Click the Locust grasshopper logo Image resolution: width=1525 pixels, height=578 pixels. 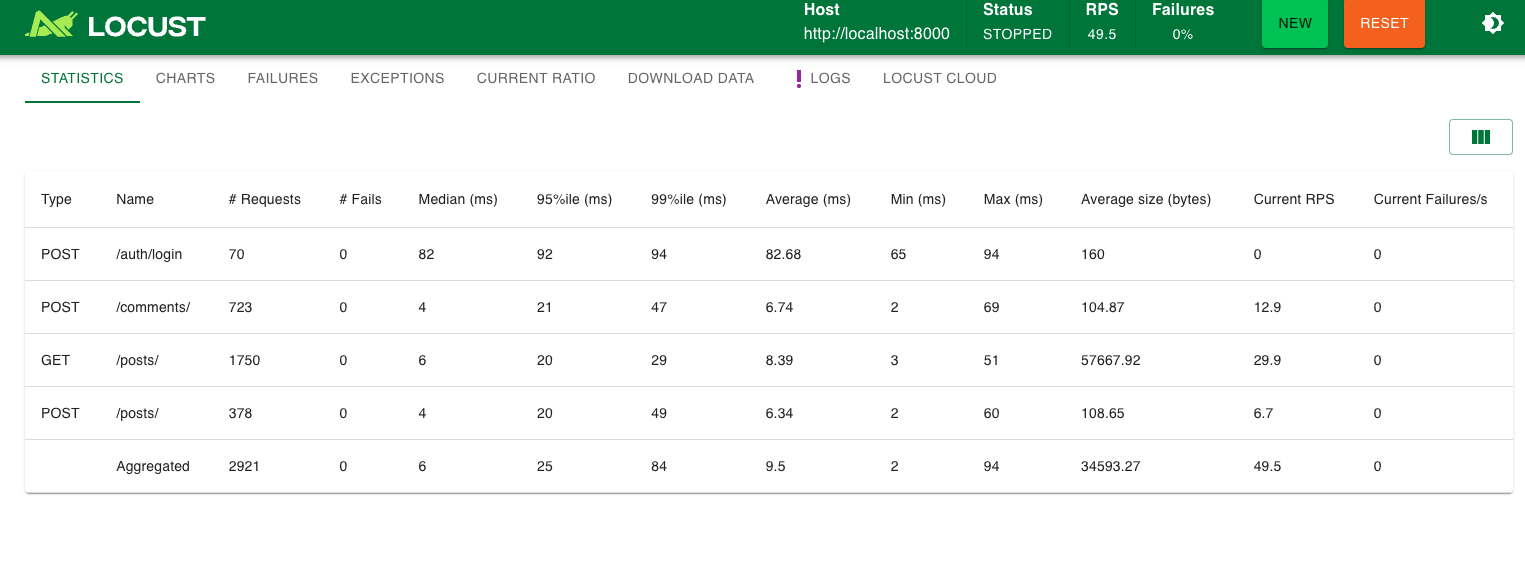[x=52, y=25]
